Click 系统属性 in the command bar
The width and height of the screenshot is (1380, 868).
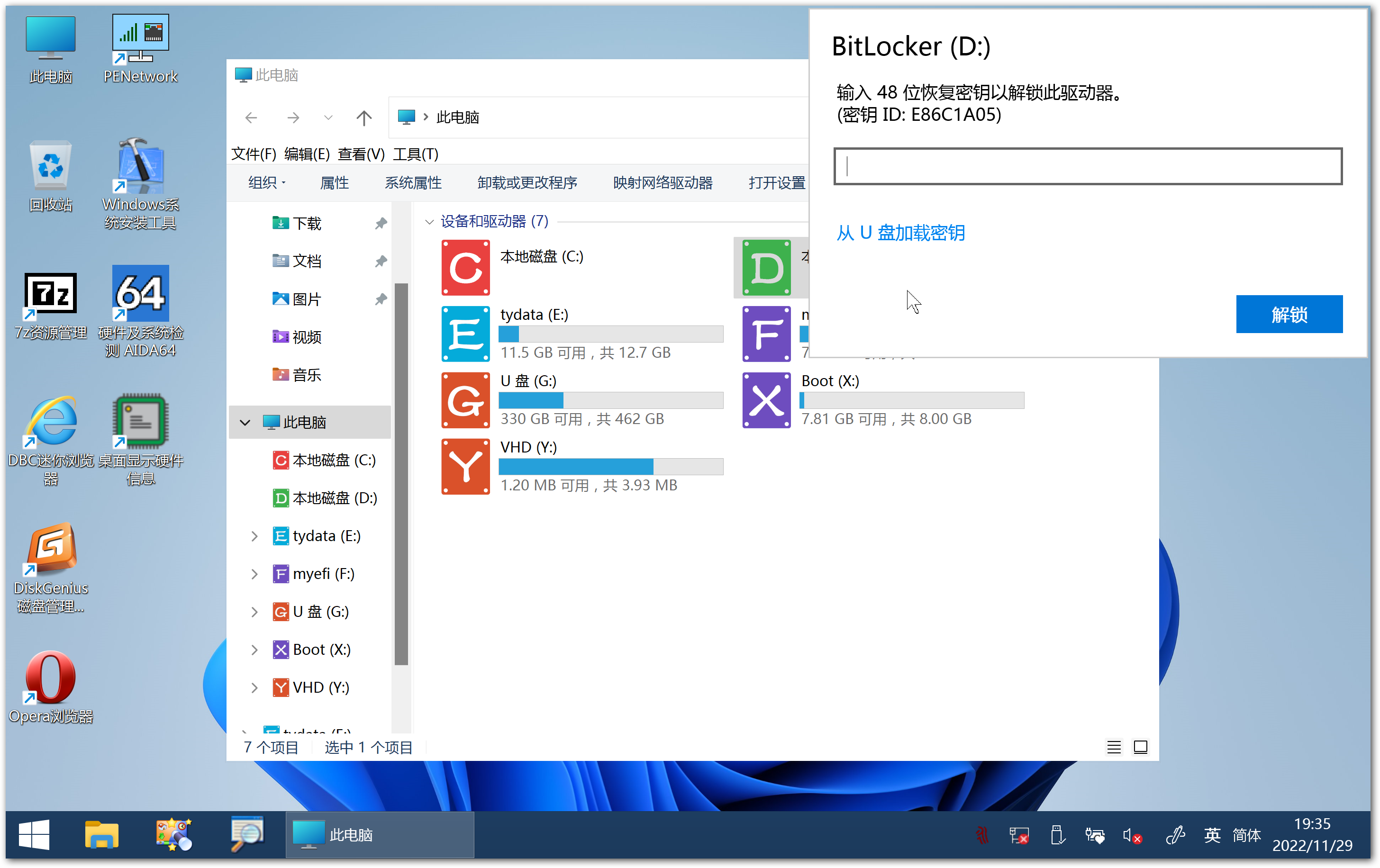point(413,183)
